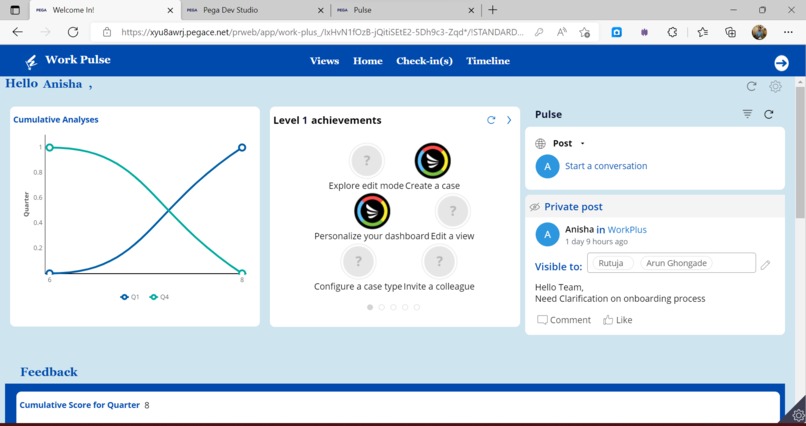Viewport: 806px width, 426px height.
Task: Click Start a conversation
Action: (606, 166)
